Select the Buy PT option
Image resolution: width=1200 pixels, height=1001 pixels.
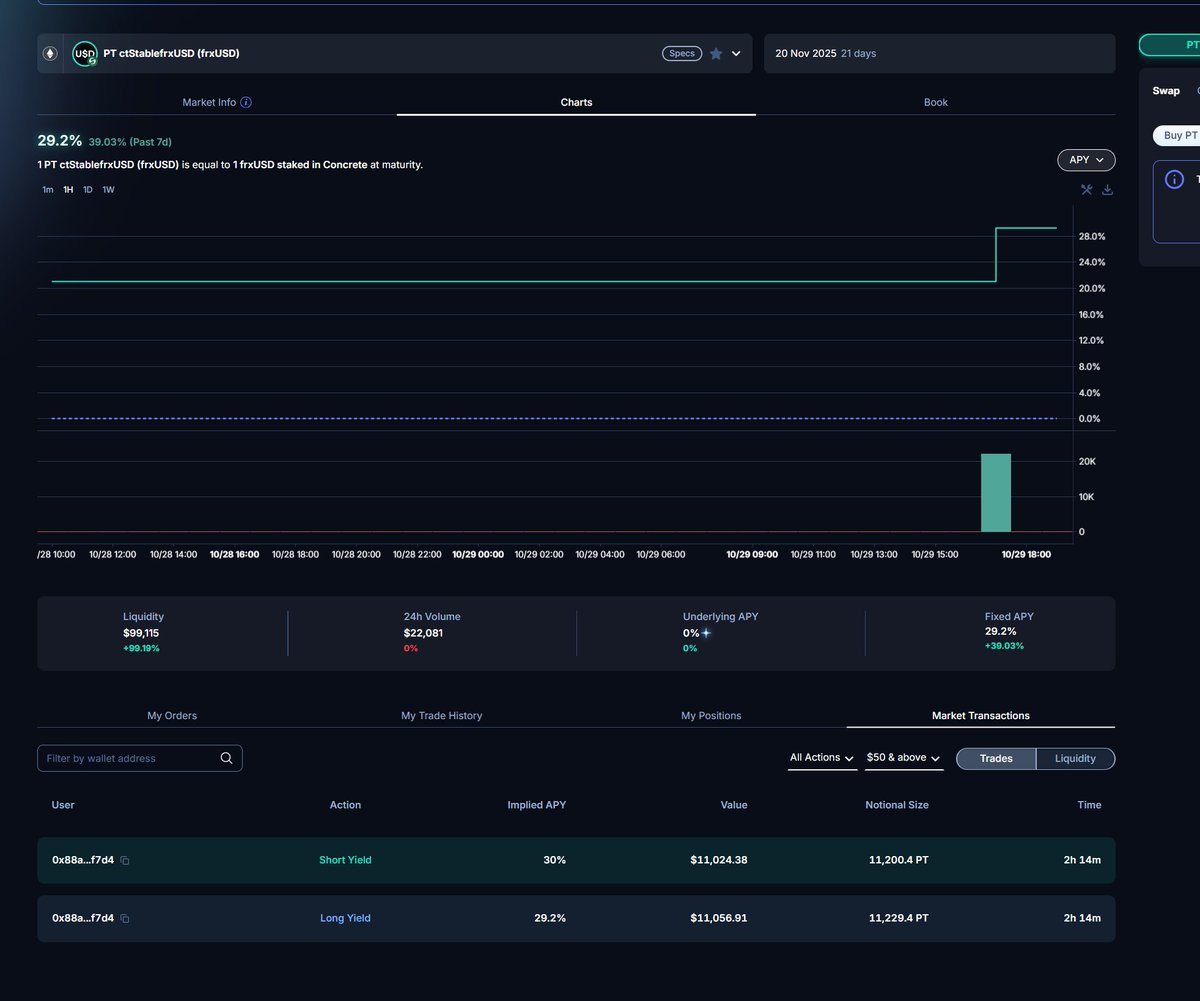[x=1177, y=135]
